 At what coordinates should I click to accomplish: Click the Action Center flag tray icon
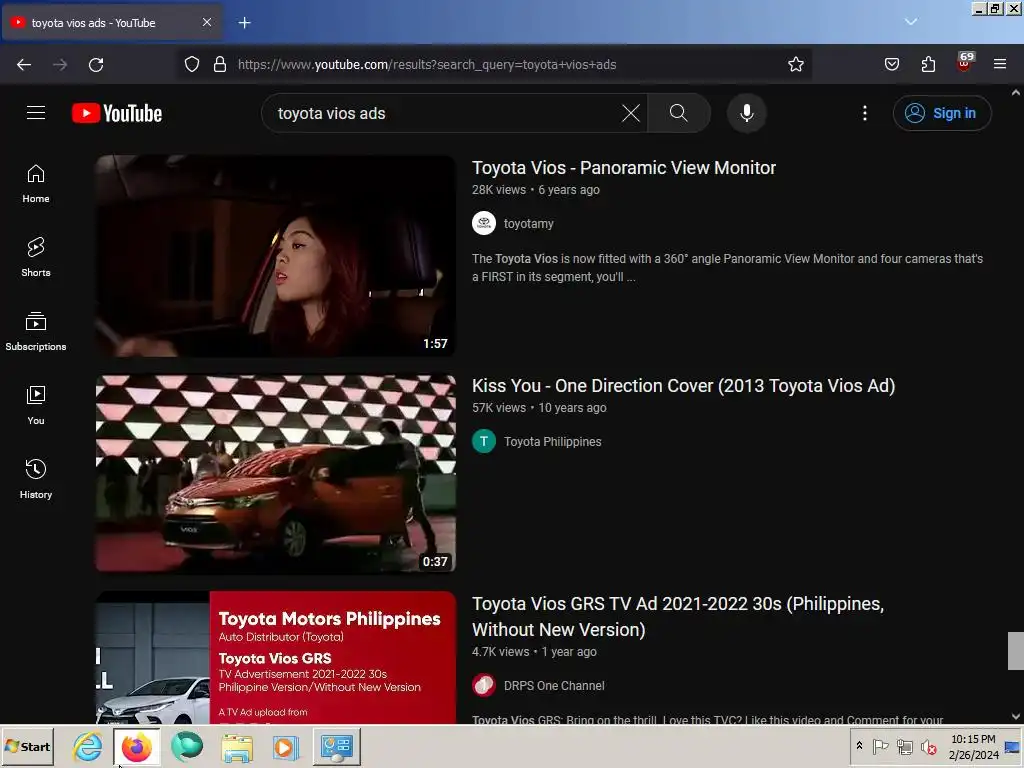point(880,746)
